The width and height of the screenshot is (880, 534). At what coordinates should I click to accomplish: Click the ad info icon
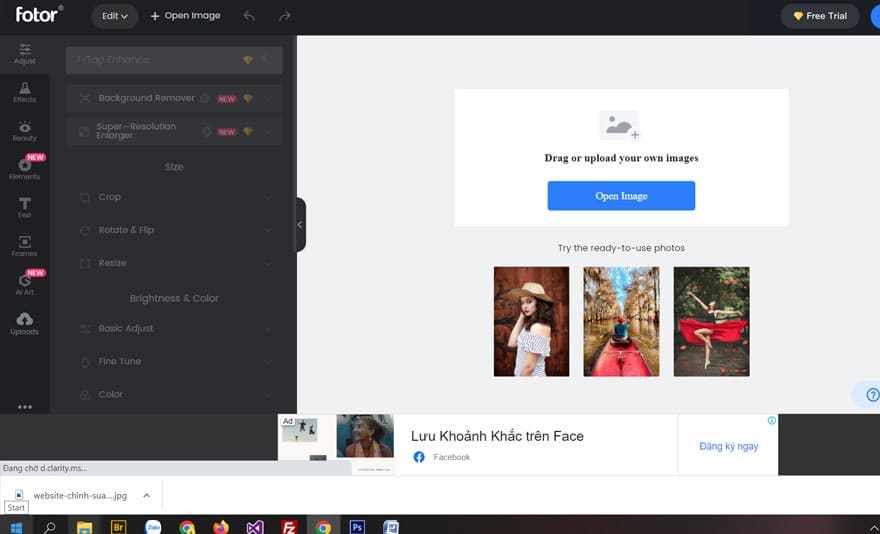pos(772,421)
